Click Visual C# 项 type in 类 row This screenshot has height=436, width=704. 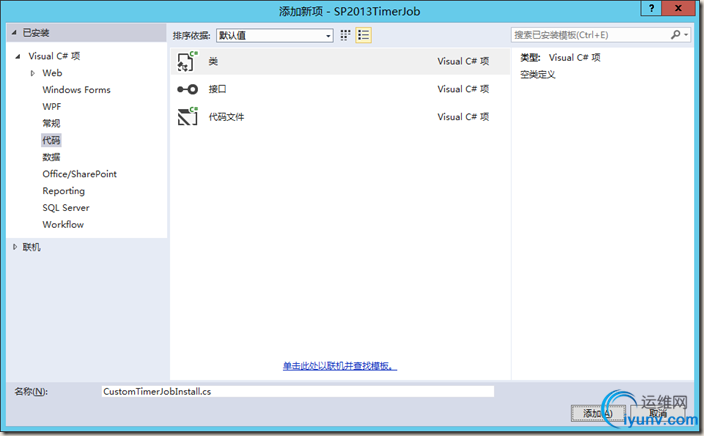coord(463,61)
